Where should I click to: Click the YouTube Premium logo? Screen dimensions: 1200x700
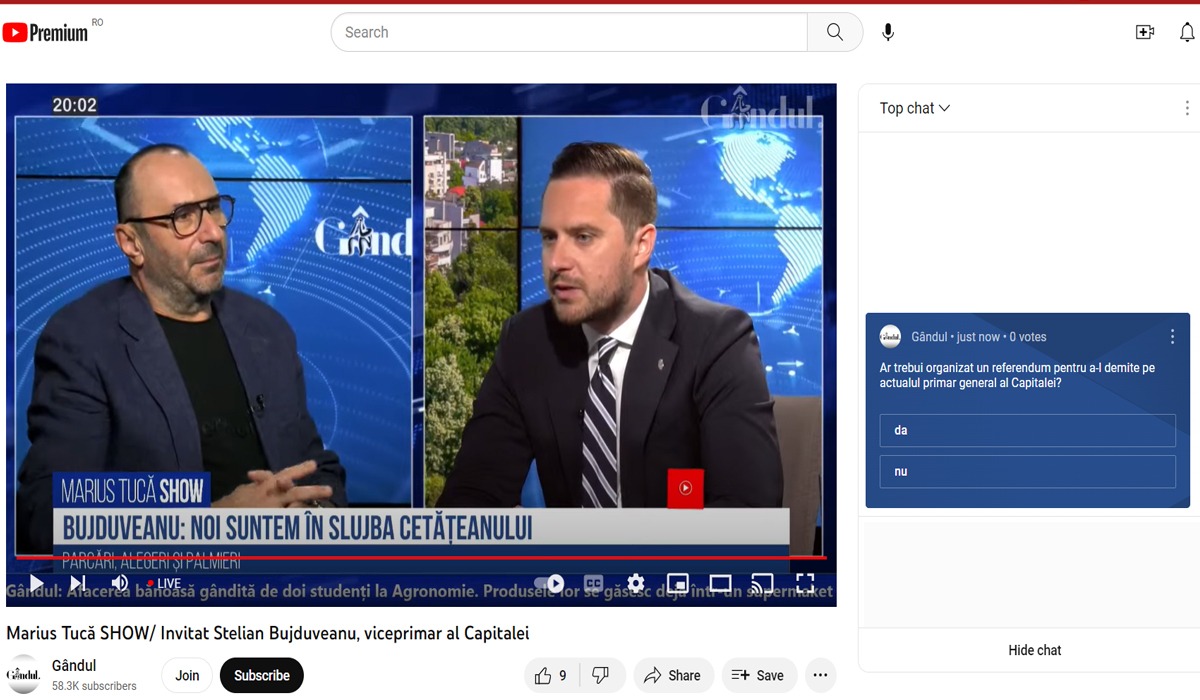coord(45,33)
